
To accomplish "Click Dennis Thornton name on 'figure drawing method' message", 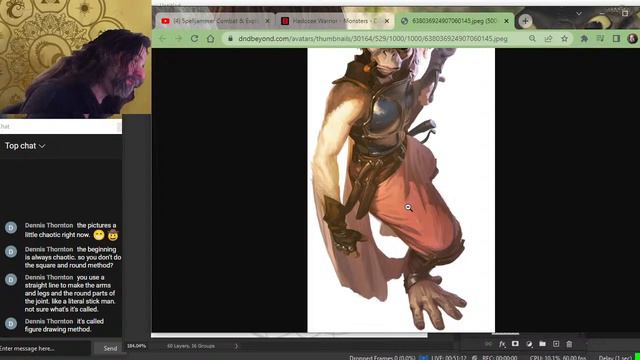I will click(49, 321).
